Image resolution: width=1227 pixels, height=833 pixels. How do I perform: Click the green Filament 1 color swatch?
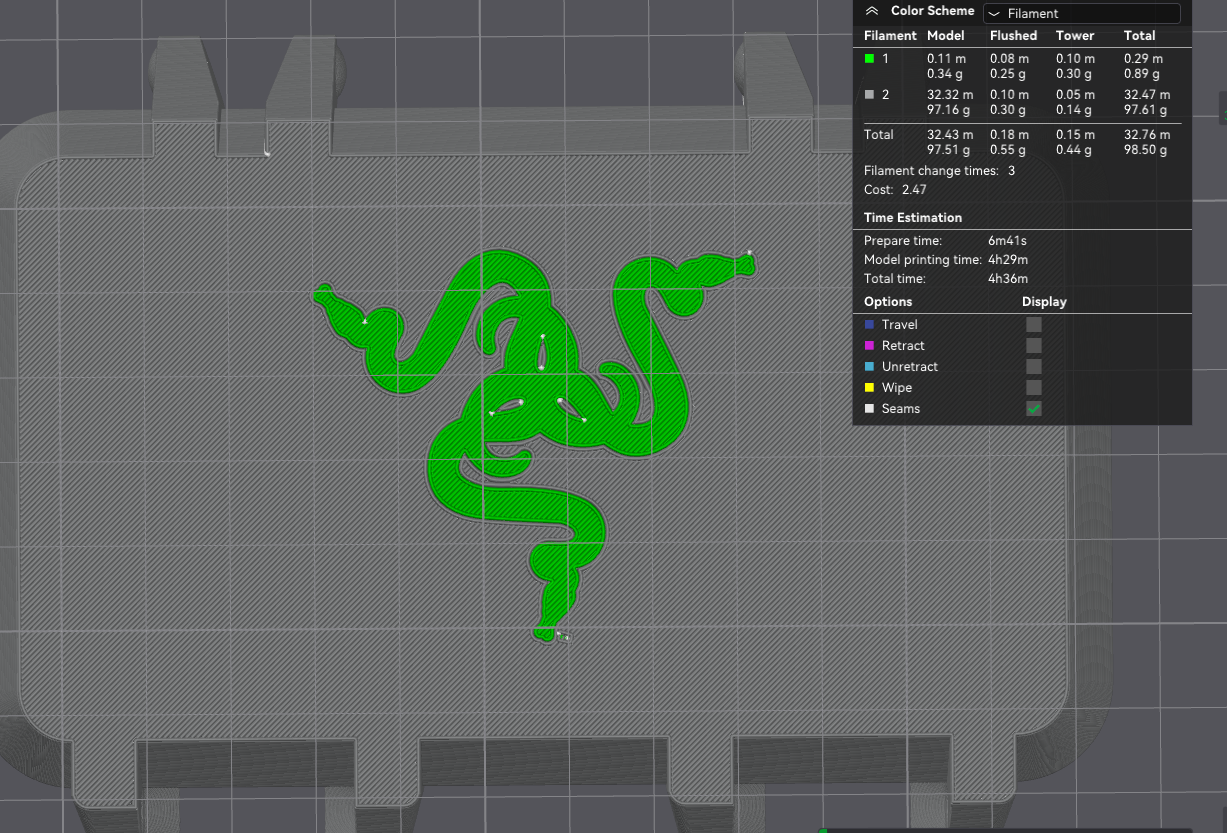(x=869, y=58)
